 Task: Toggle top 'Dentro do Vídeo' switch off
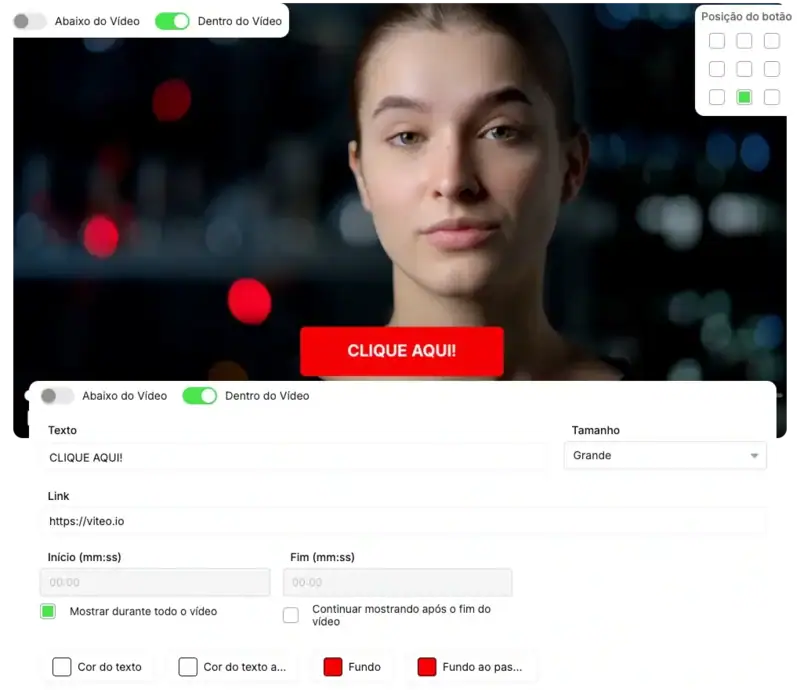pyautogui.click(x=172, y=21)
